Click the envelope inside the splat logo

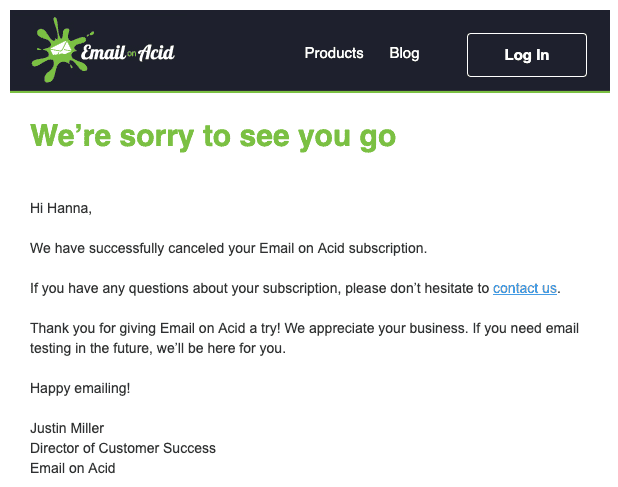pyautogui.click(x=61, y=47)
